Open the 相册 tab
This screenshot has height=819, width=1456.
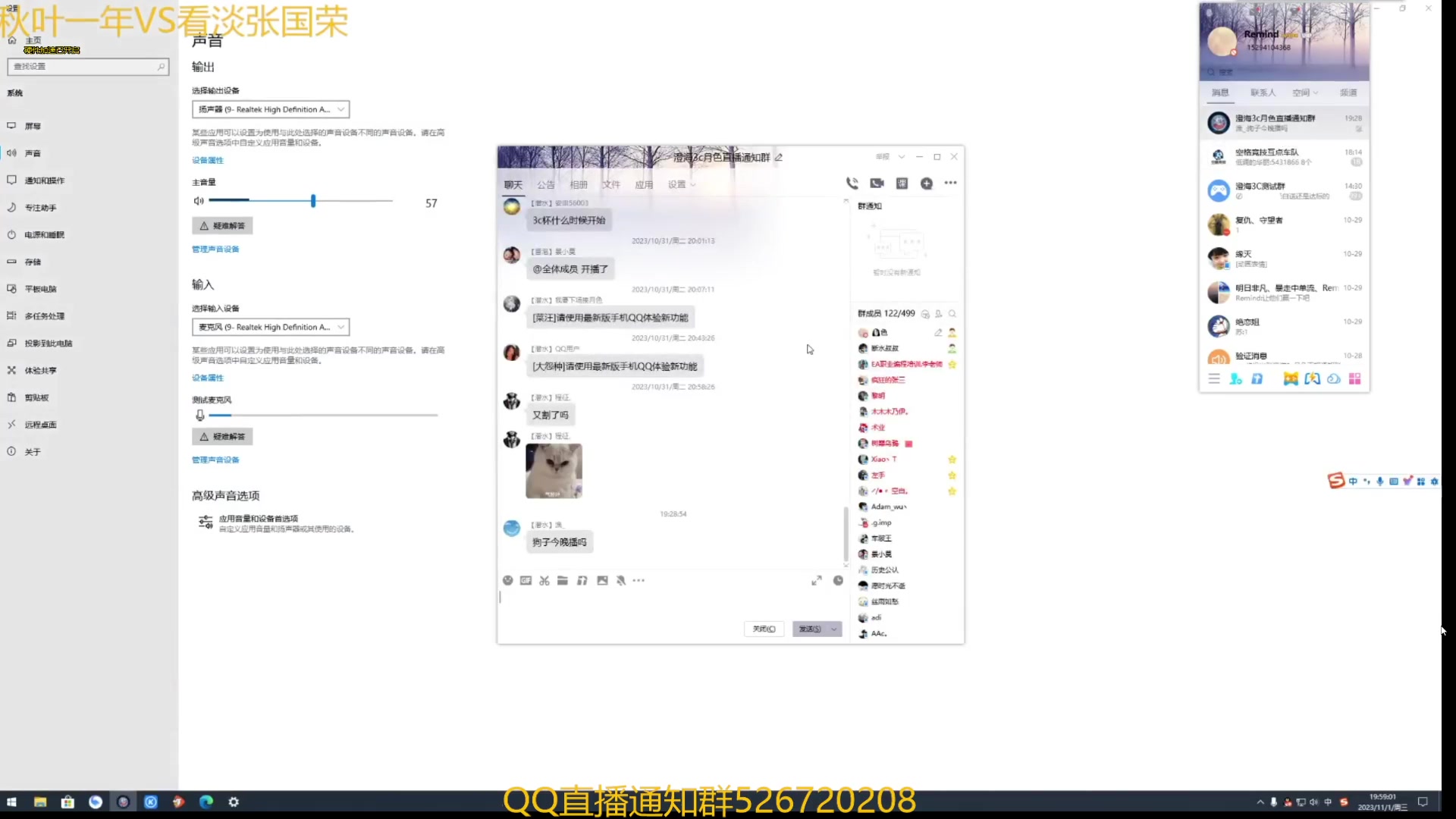[579, 184]
